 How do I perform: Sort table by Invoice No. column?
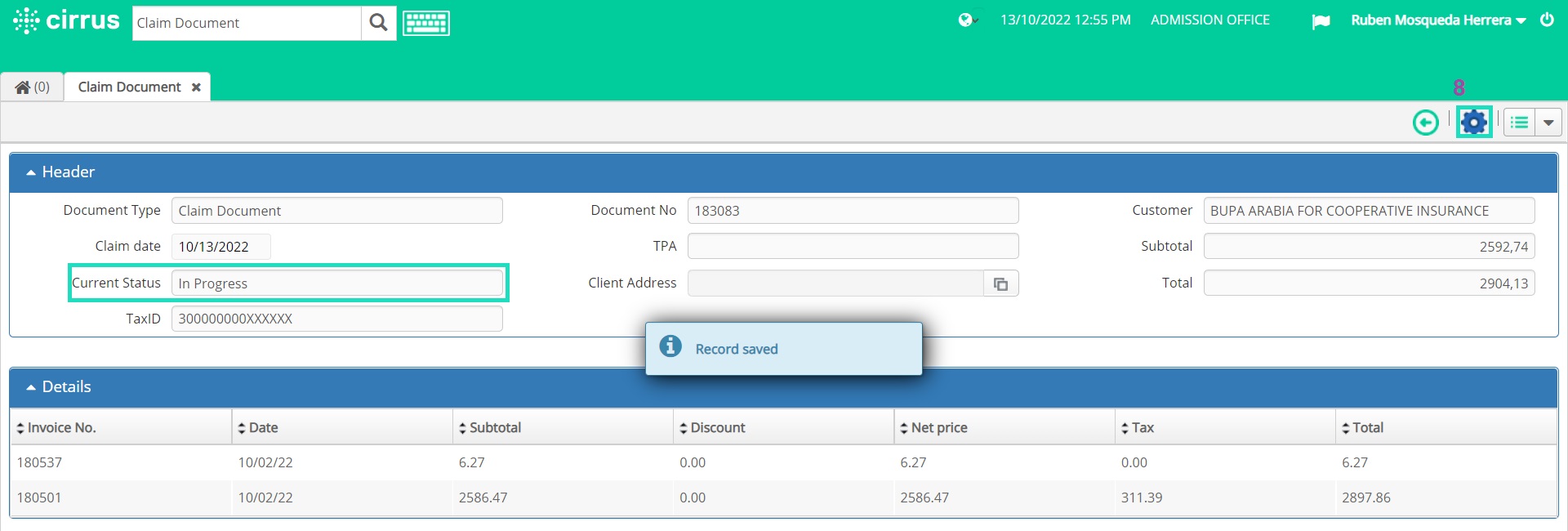56,427
